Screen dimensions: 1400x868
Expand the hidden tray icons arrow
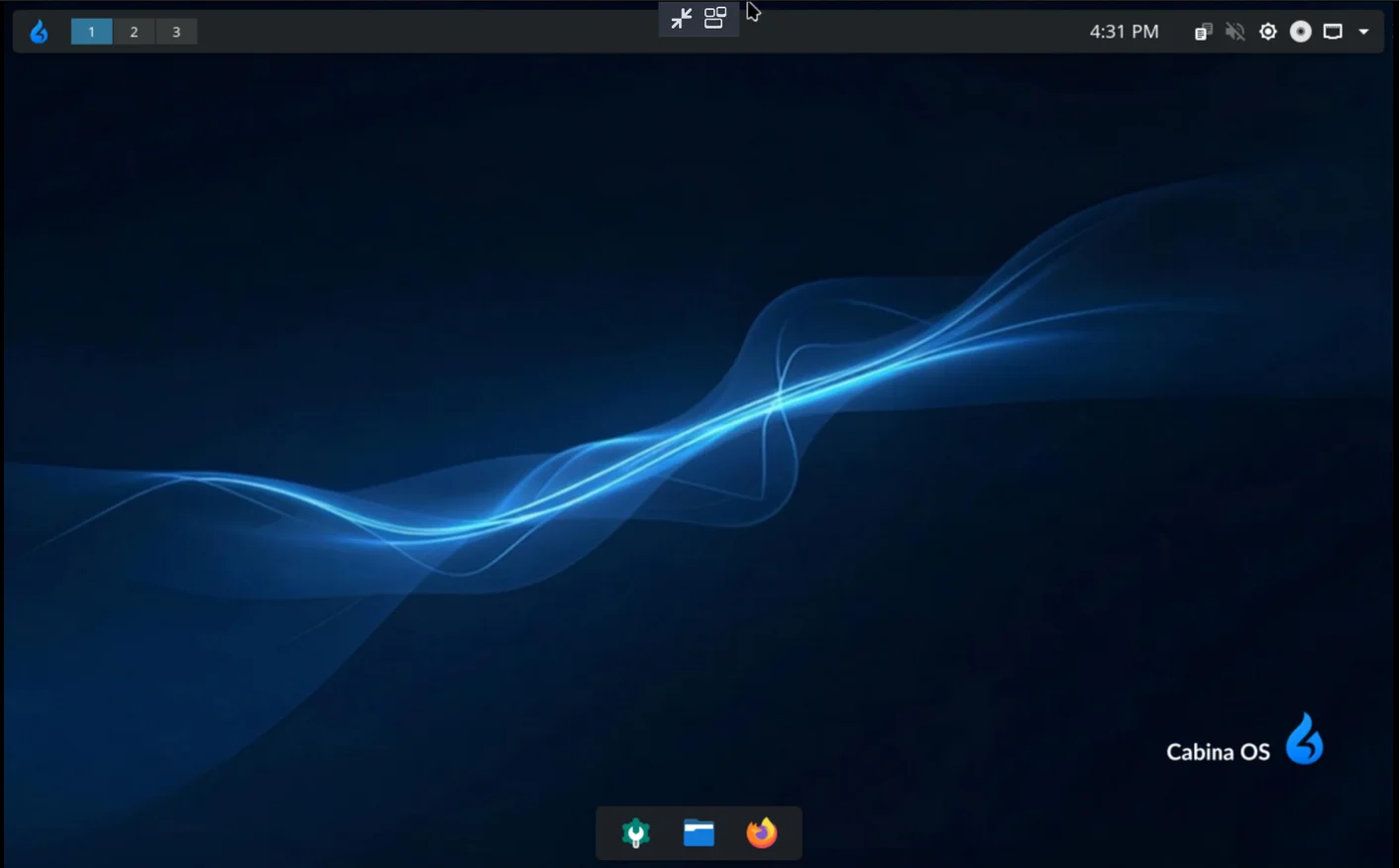click(x=1363, y=32)
